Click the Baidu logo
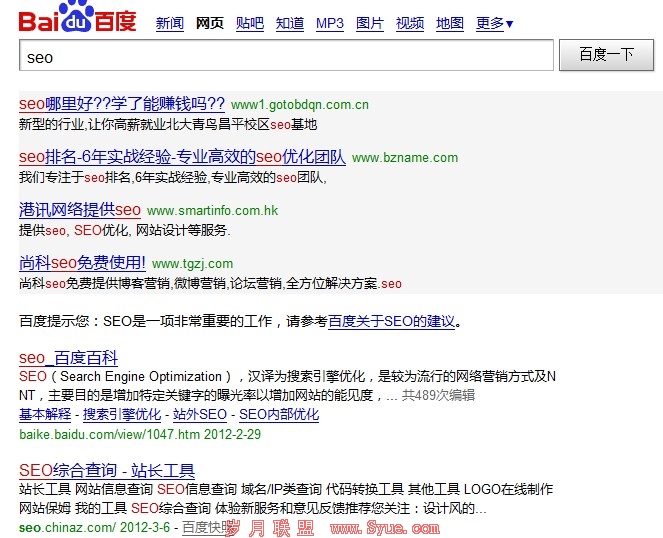Viewport: 663px width, 538px height. point(77,19)
